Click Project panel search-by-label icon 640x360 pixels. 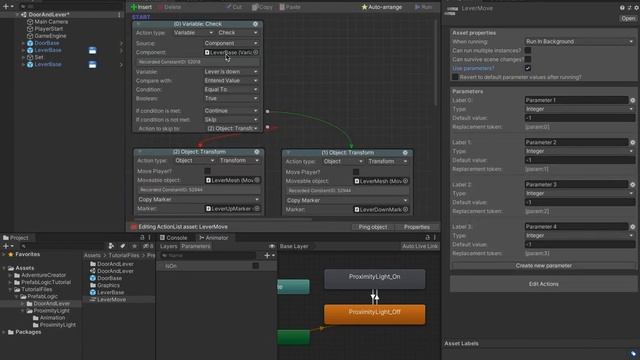click(122, 246)
